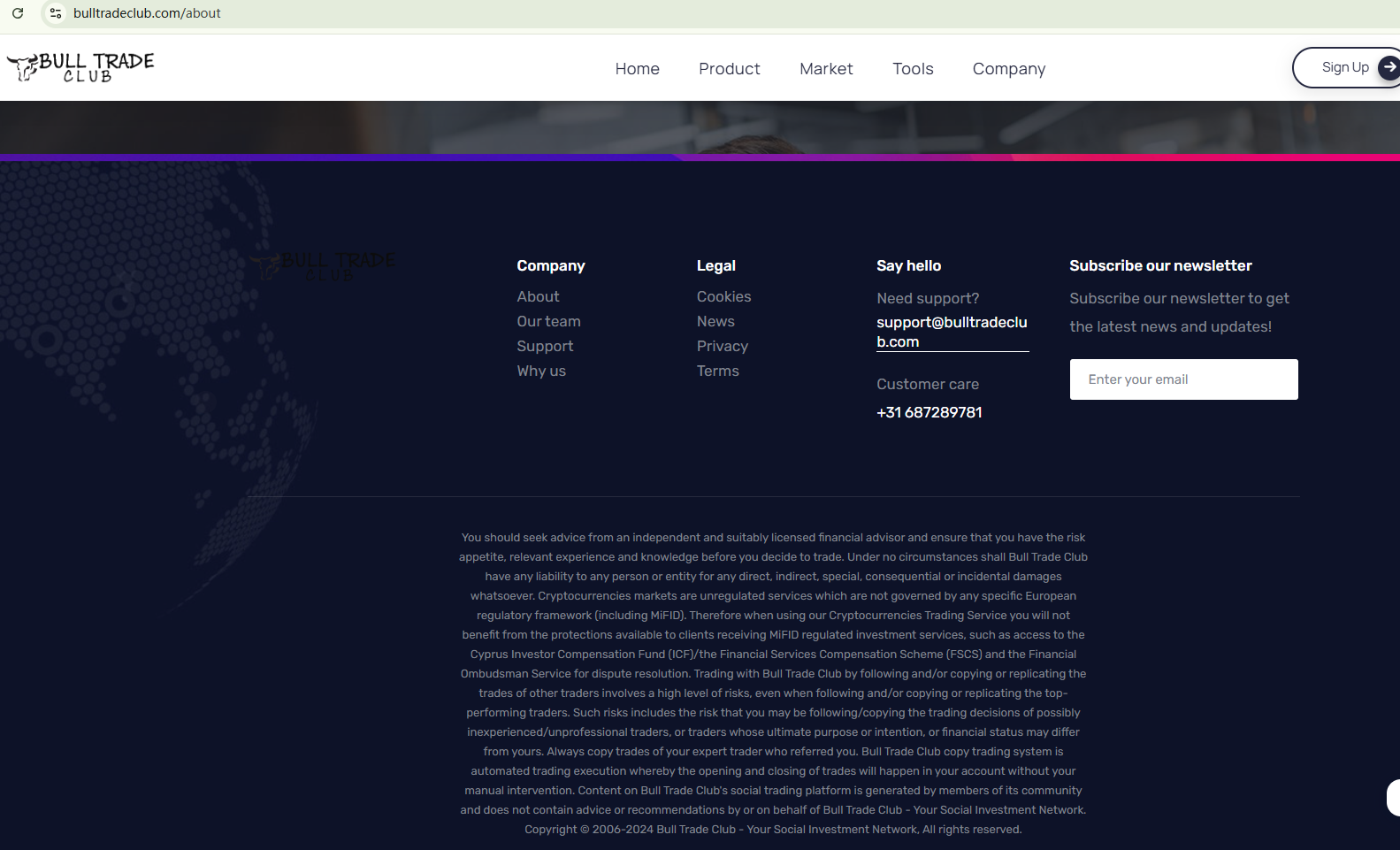Click the arrow icon on Sign Up
Image resolution: width=1400 pixels, height=850 pixels.
tap(1389, 67)
